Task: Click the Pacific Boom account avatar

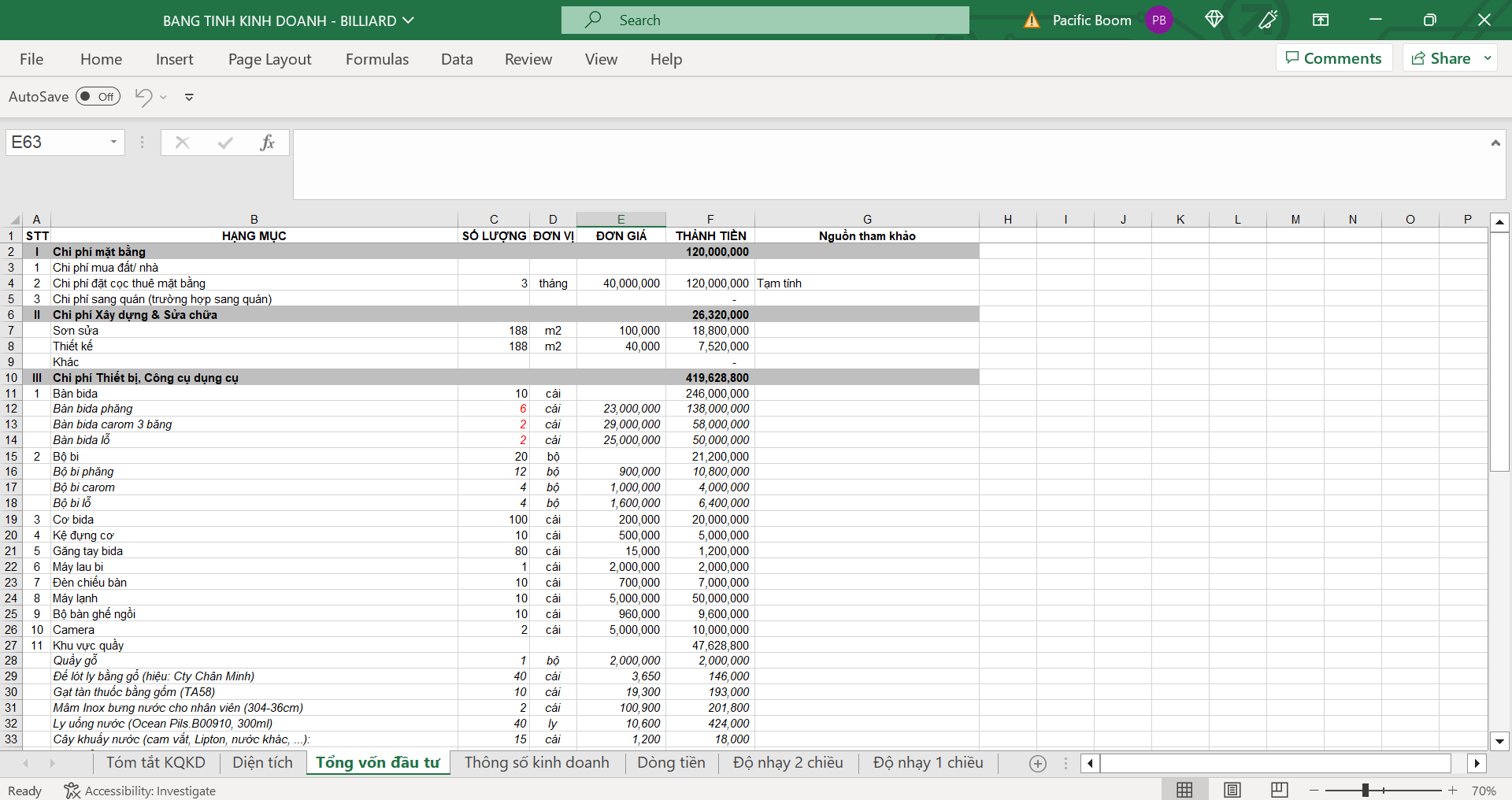Action: [1158, 20]
